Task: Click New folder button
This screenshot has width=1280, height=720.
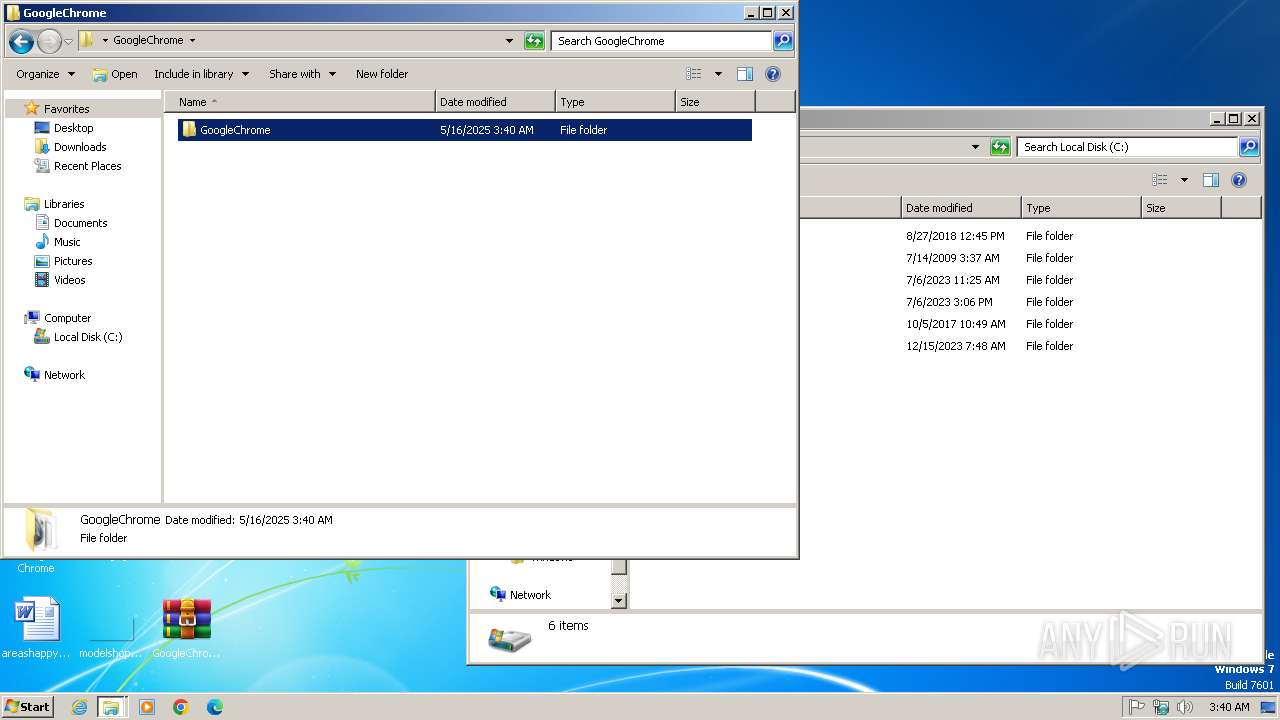Action: tap(382, 74)
